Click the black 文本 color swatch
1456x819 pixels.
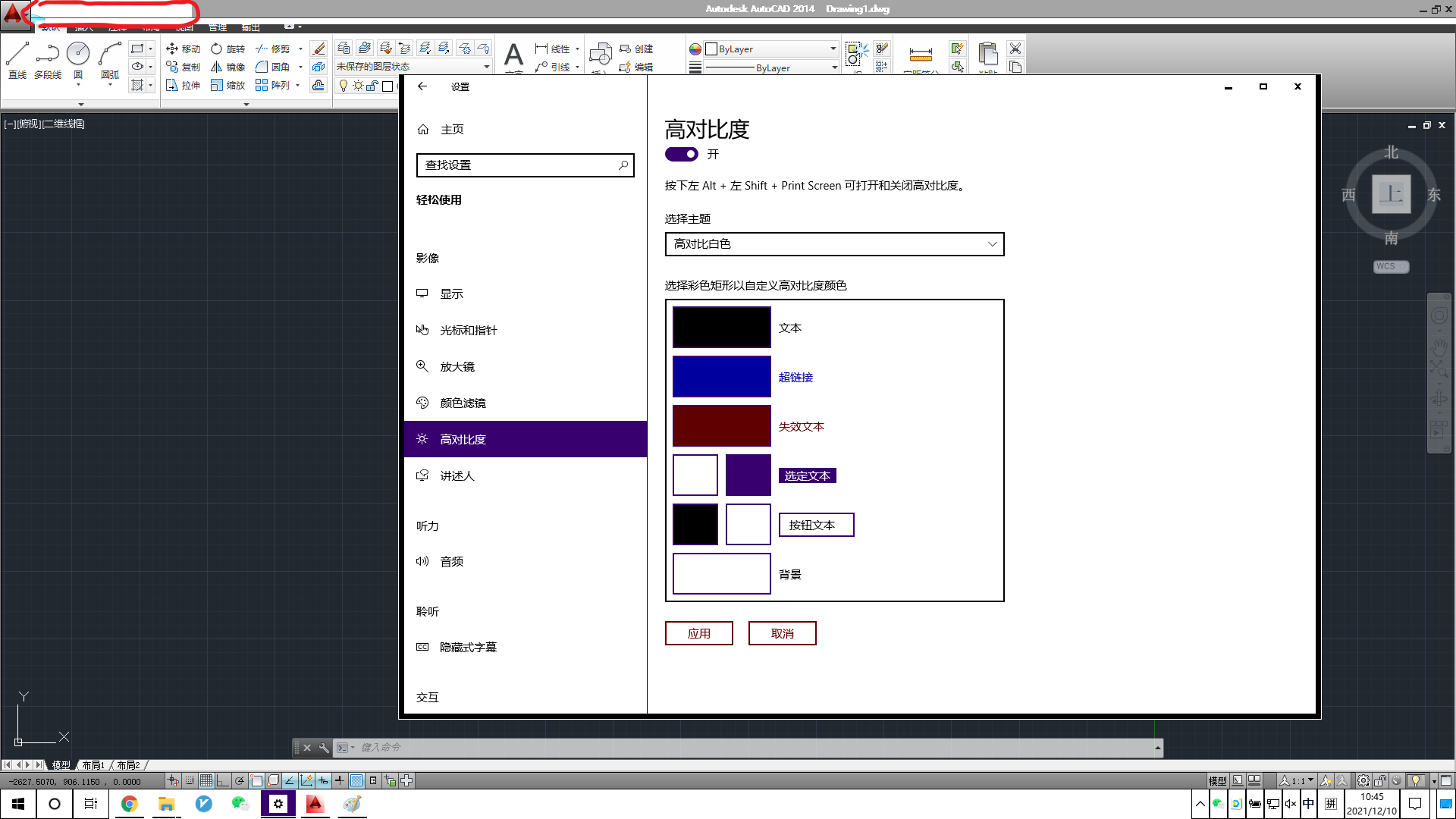tap(721, 327)
